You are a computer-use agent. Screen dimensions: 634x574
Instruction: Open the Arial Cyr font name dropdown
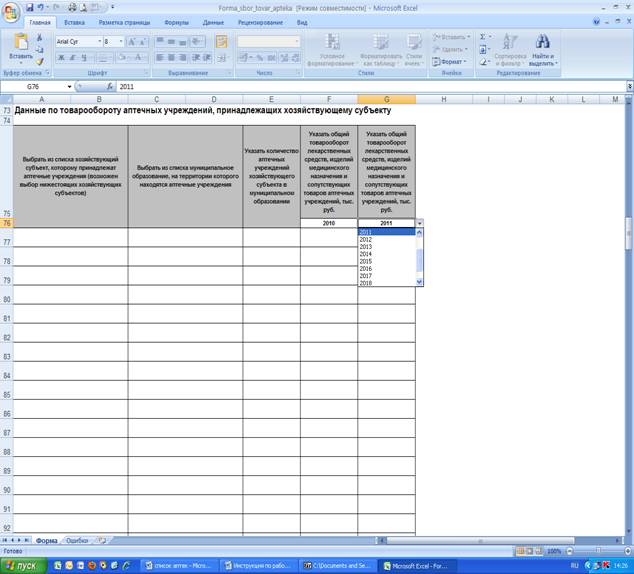[99, 42]
